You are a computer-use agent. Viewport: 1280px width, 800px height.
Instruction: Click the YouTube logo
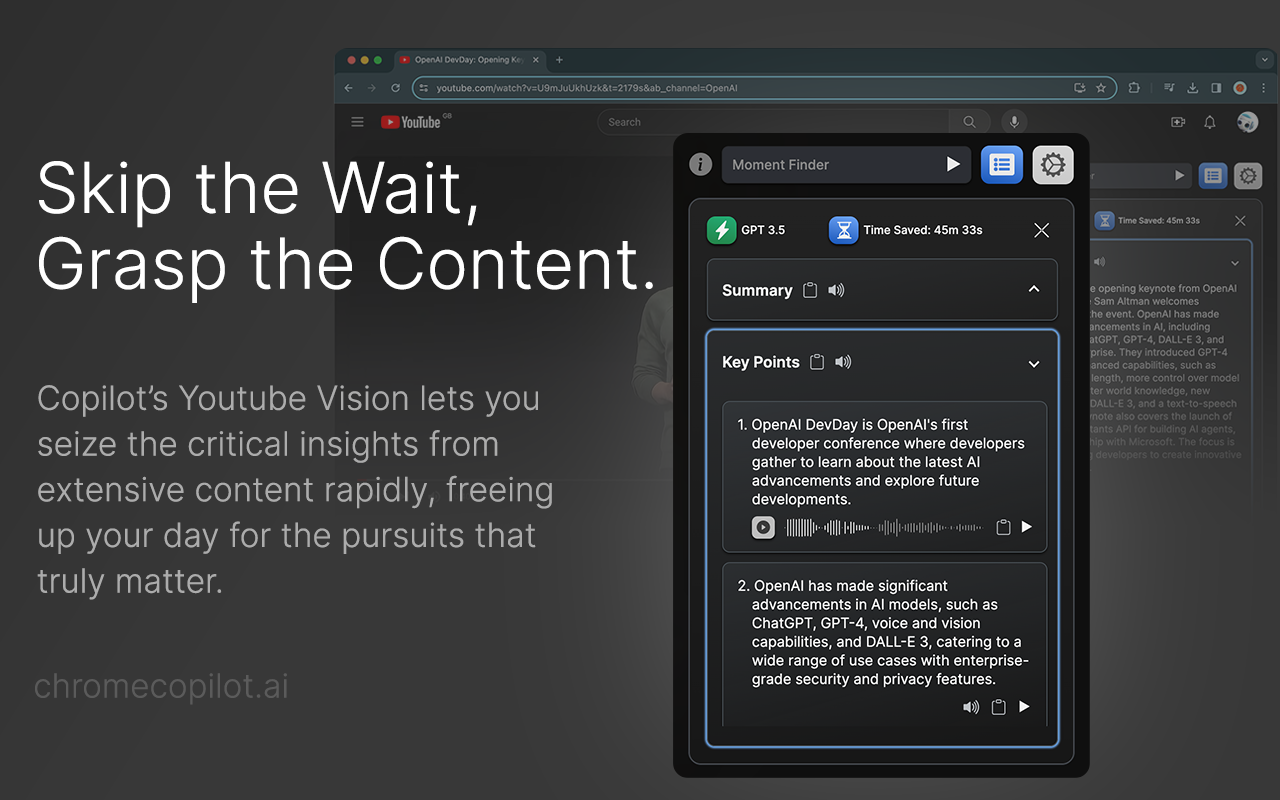(x=411, y=122)
